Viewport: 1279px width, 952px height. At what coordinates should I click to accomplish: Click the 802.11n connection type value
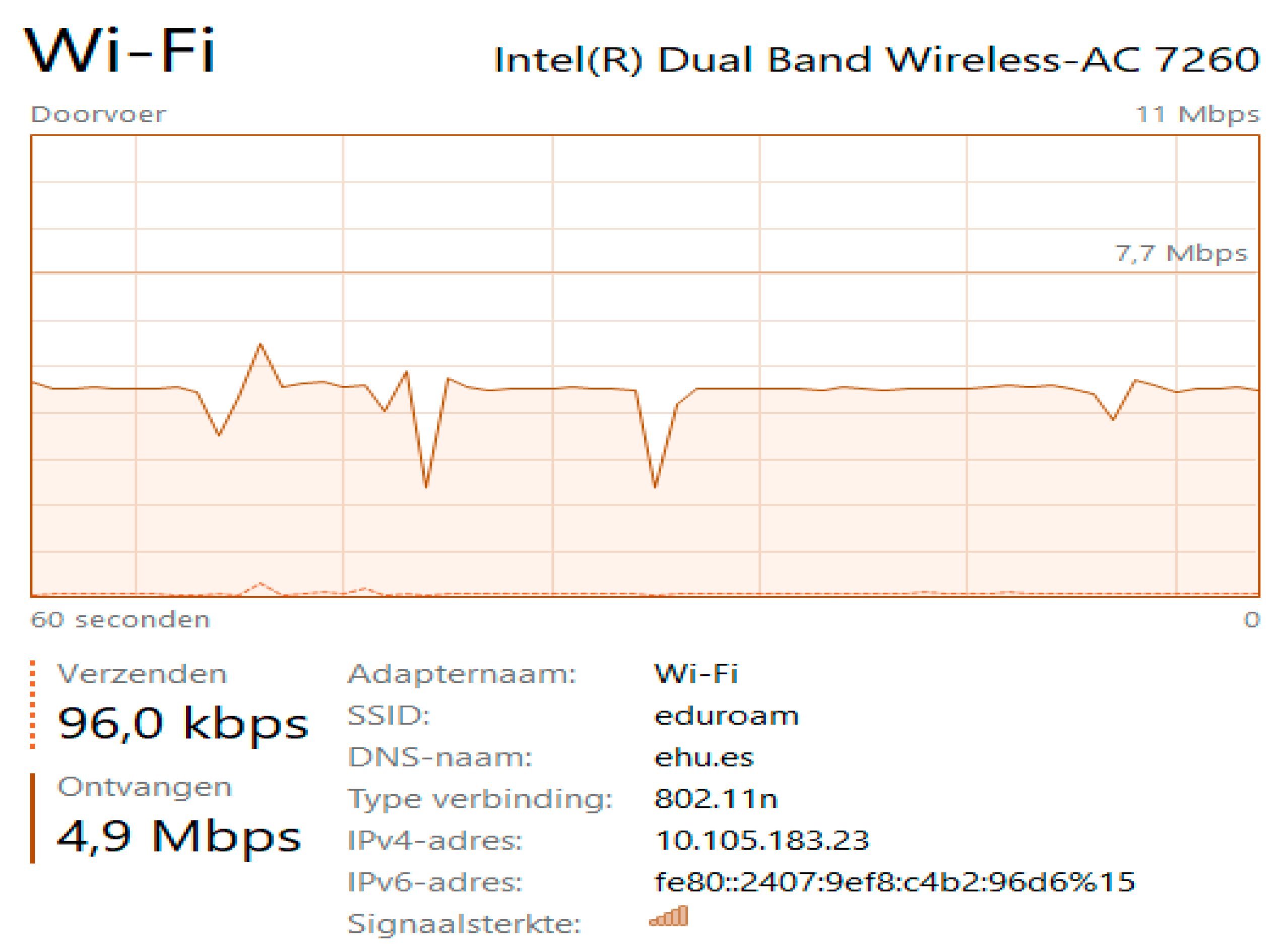pos(716,799)
